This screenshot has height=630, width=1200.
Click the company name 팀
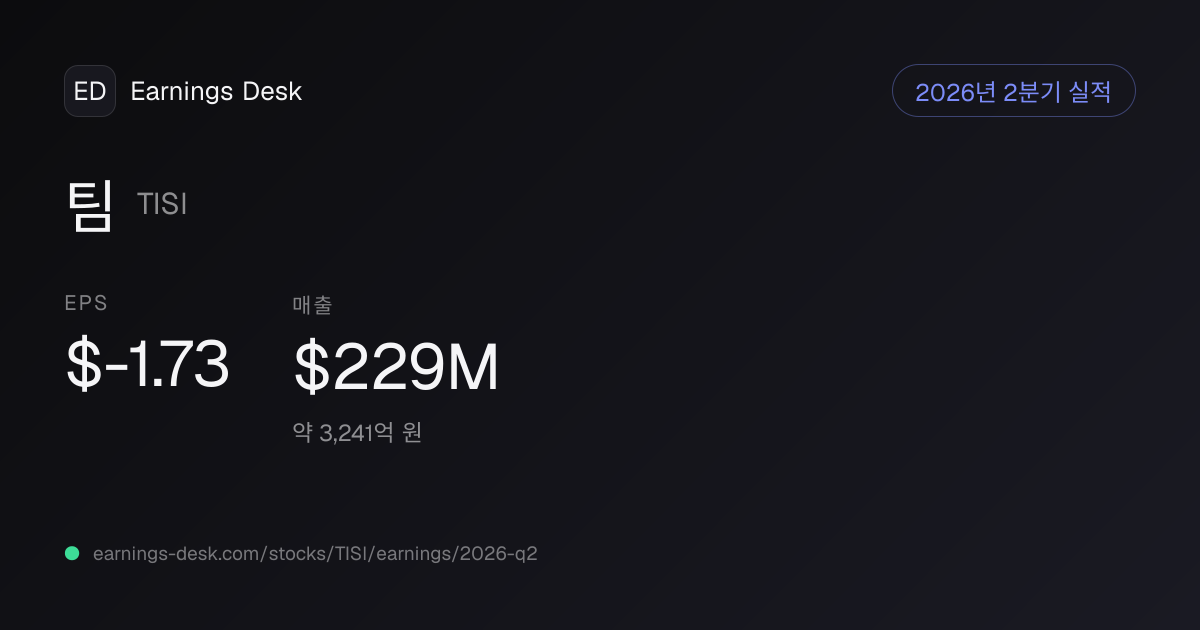pos(90,204)
